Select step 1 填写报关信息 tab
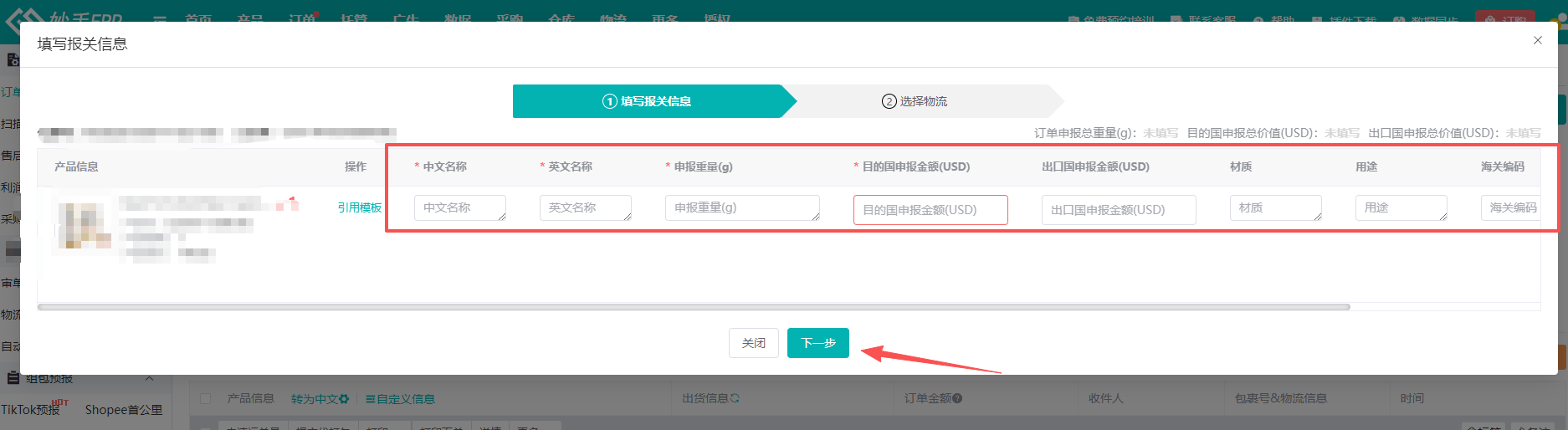The width and height of the screenshot is (1568, 430). pyautogui.click(x=648, y=101)
